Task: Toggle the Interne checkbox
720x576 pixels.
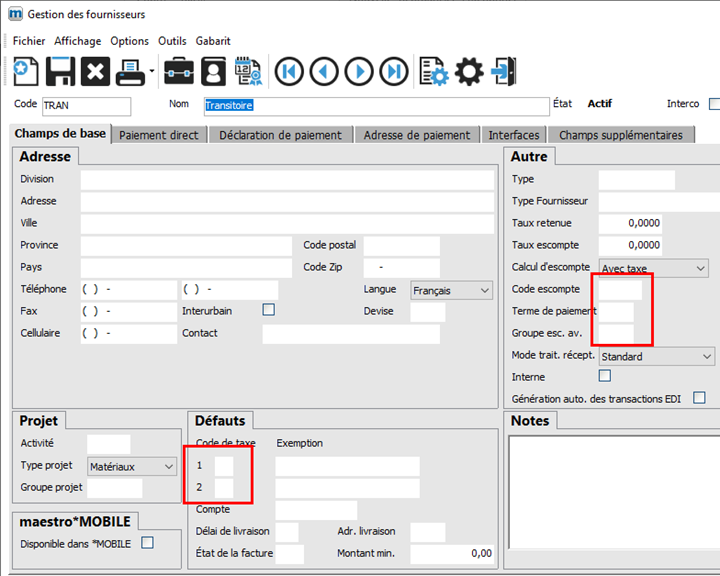Action: (604, 376)
